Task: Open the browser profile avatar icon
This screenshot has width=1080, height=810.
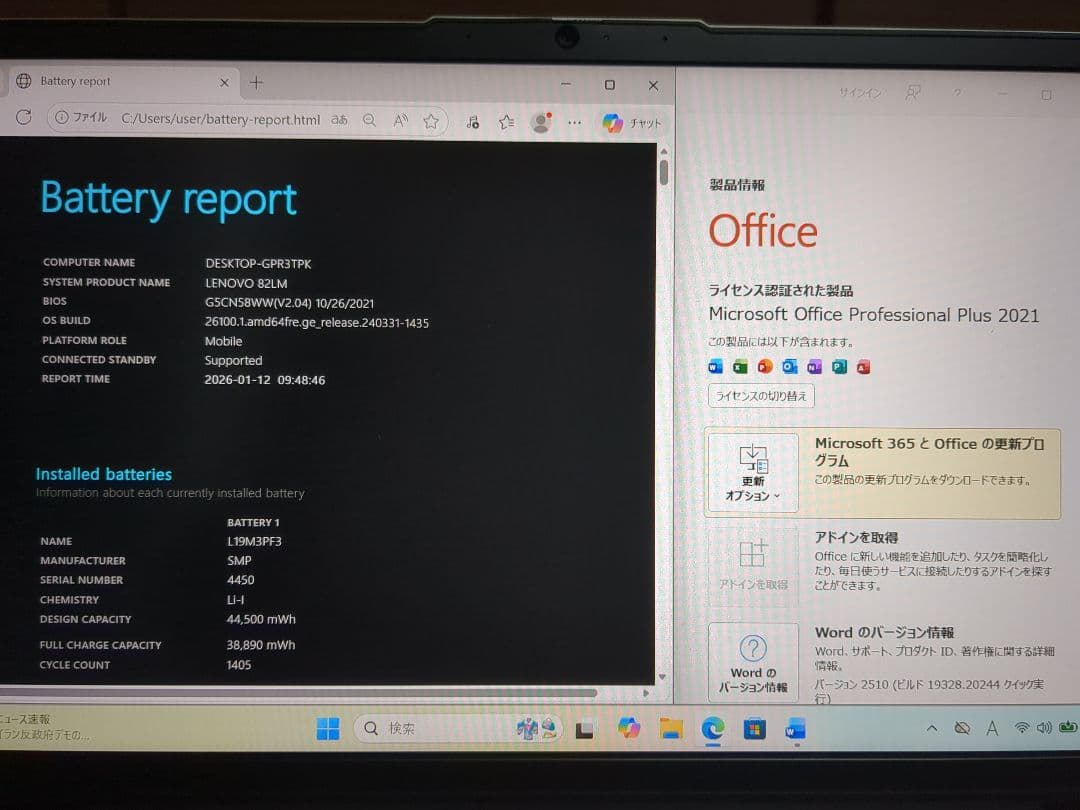Action: [541, 122]
